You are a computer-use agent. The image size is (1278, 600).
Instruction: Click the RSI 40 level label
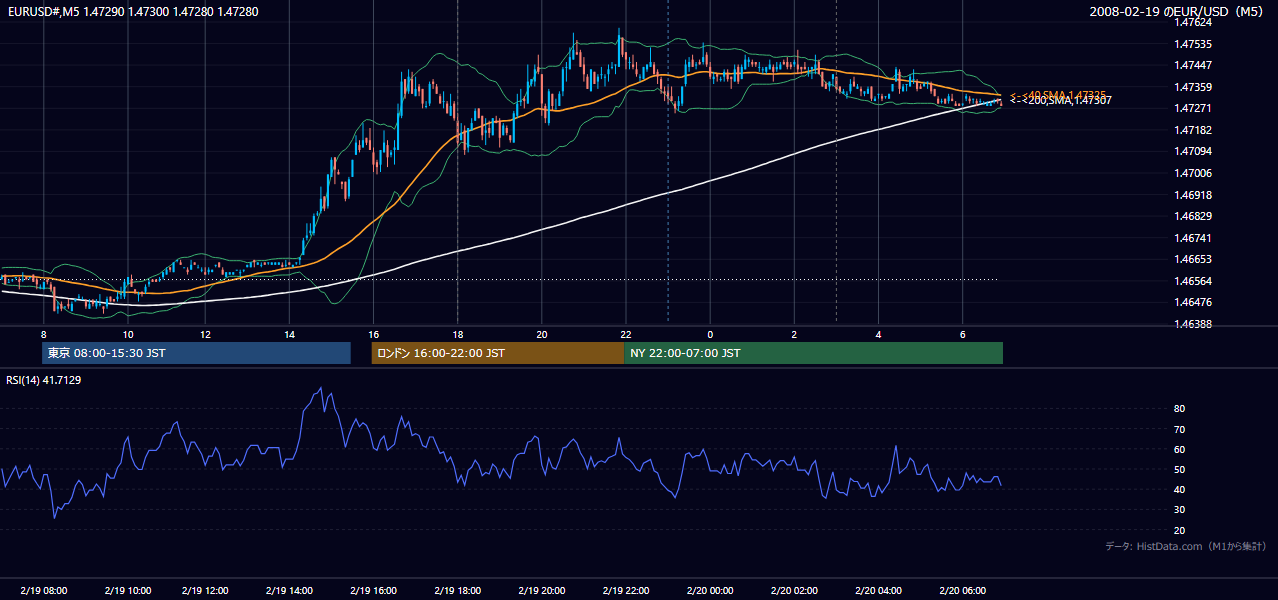coord(1179,489)
